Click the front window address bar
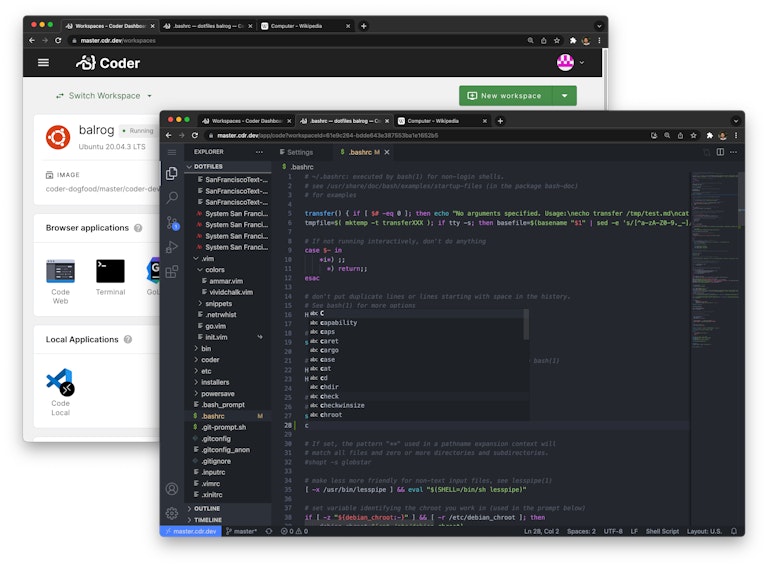 point(426,135)
